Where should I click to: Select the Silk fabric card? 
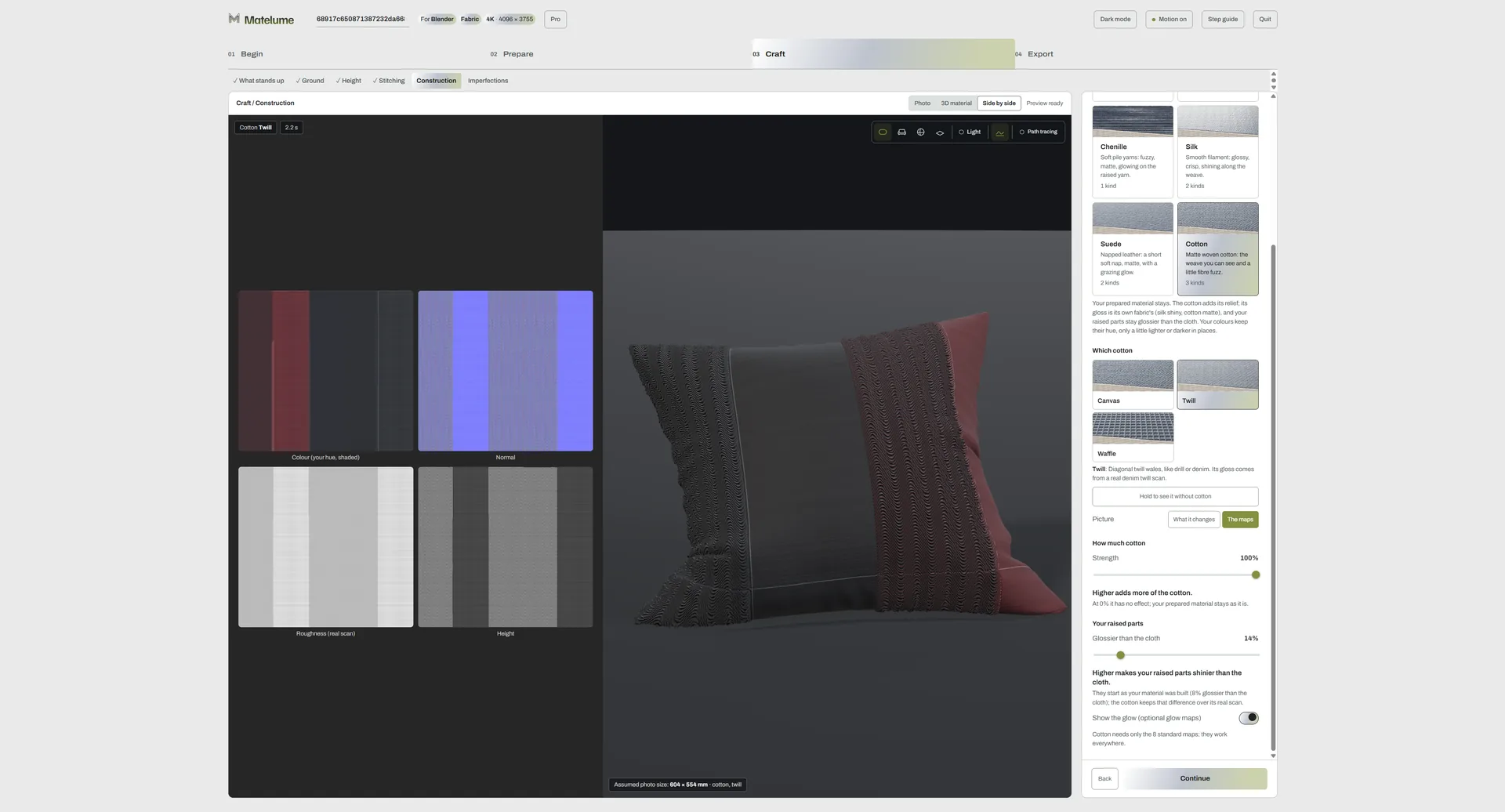click(1217, 151)
